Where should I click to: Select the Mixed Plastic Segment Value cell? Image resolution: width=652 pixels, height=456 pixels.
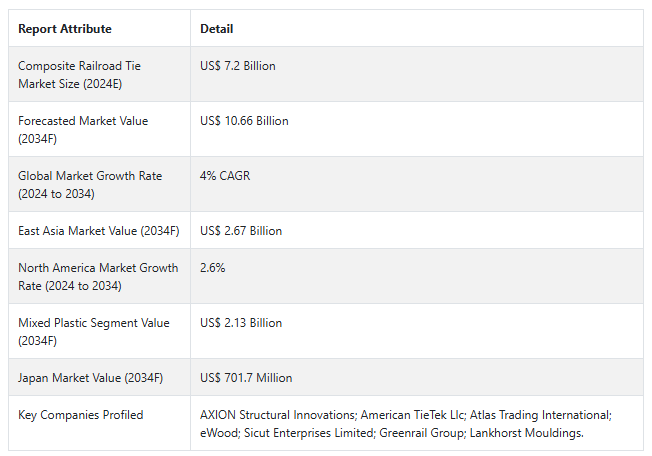click(x=94, y=331)
